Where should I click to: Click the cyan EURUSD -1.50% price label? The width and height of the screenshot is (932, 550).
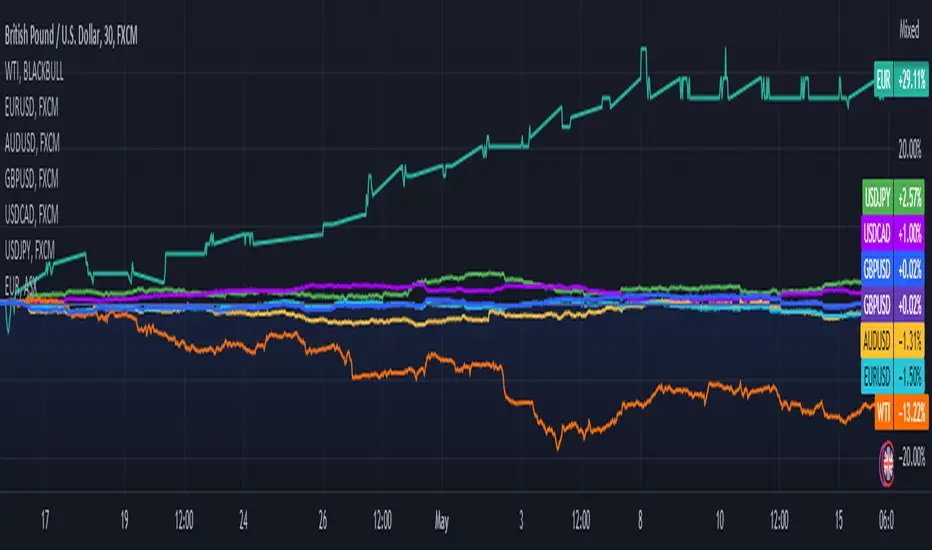(x=893, y=376)
